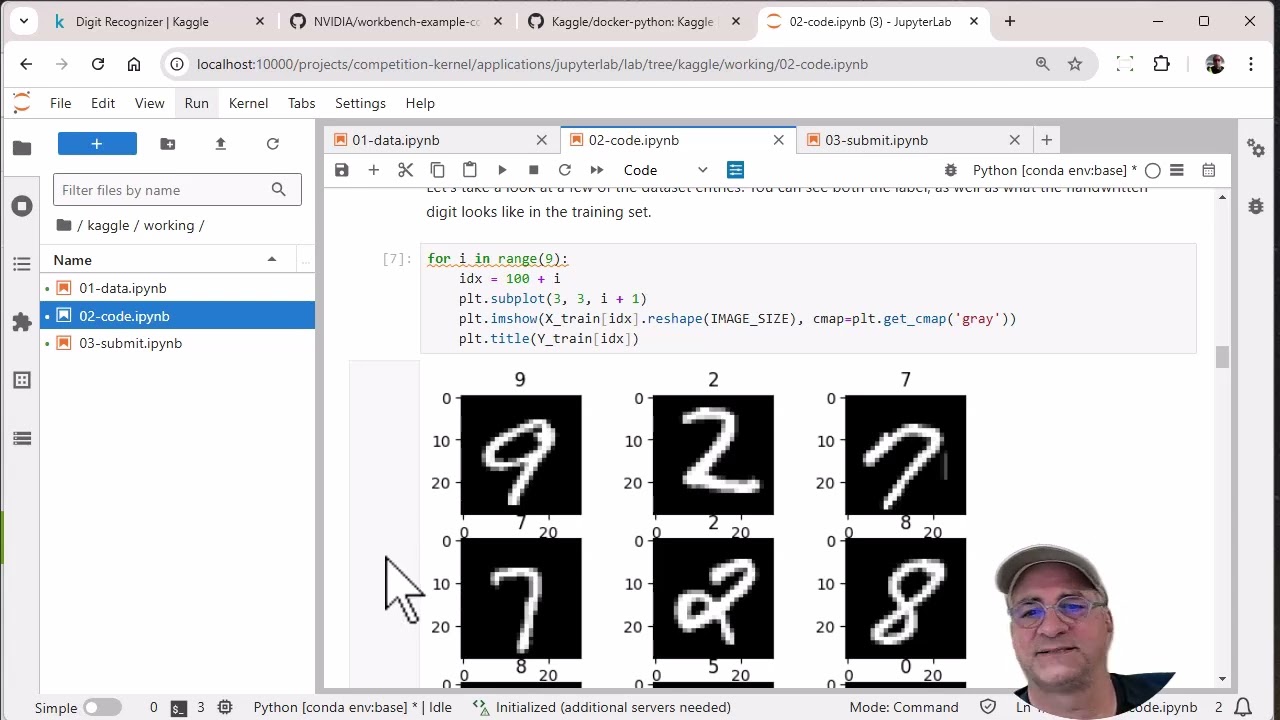This screenshot has height=720, width=1280.
Task: Create a new folder in file browser
Action: point(168,144)
